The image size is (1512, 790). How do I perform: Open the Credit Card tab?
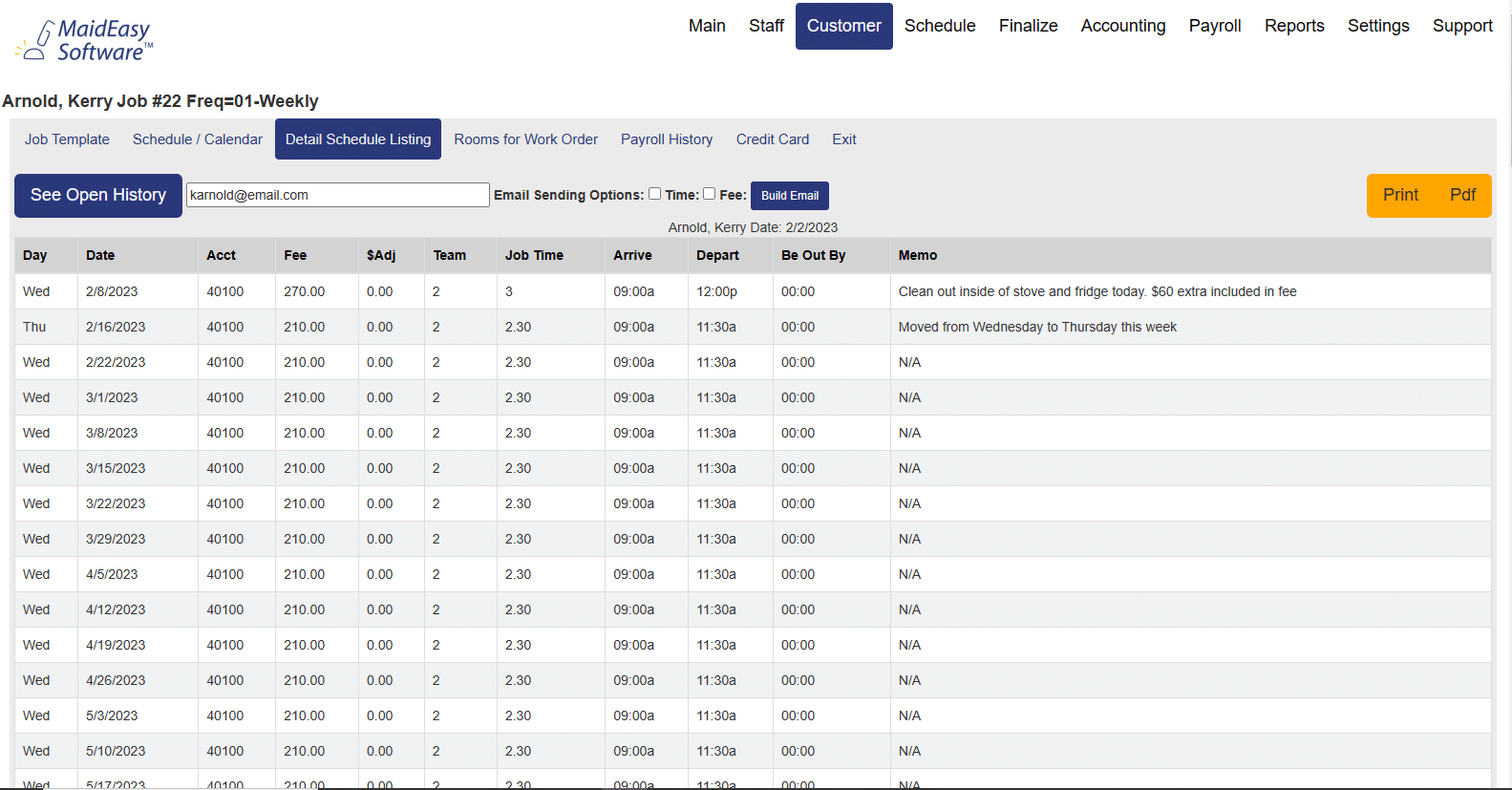[773, 139]
